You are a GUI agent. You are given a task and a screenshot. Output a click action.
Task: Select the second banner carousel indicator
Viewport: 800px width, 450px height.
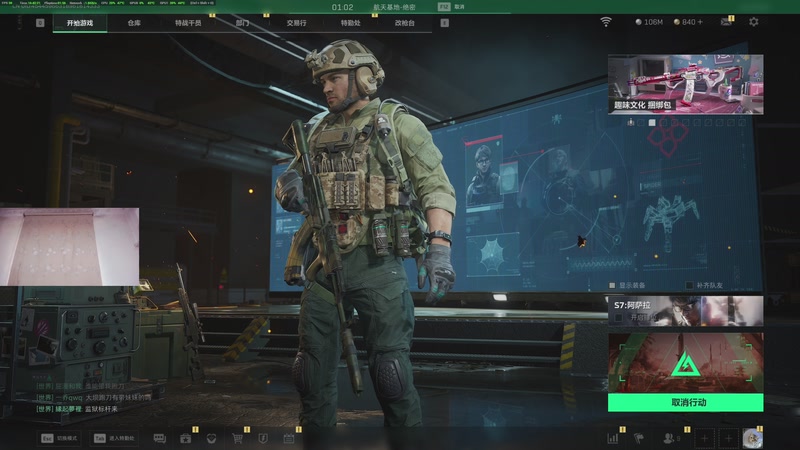(652, 122)
